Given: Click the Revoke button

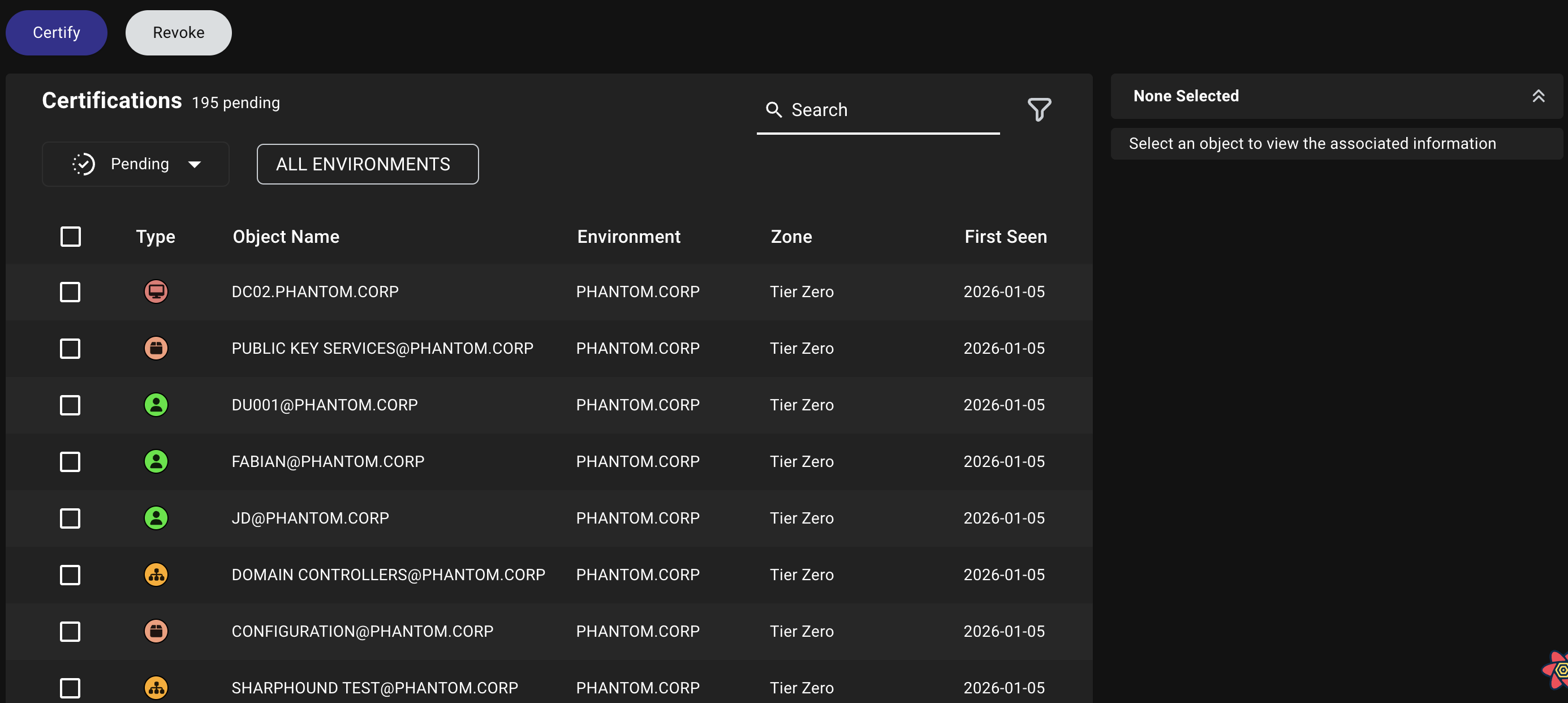Looking at the screenshot, I should coord(178,32).
